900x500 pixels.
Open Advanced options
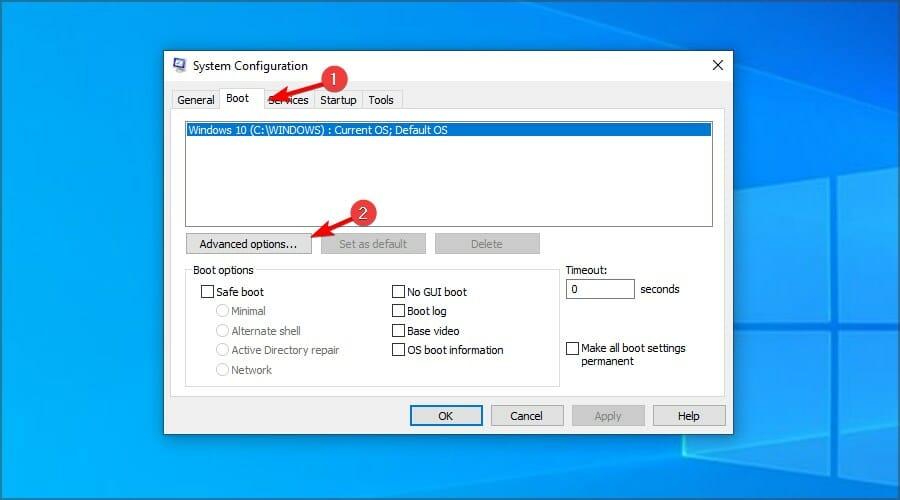249,244
